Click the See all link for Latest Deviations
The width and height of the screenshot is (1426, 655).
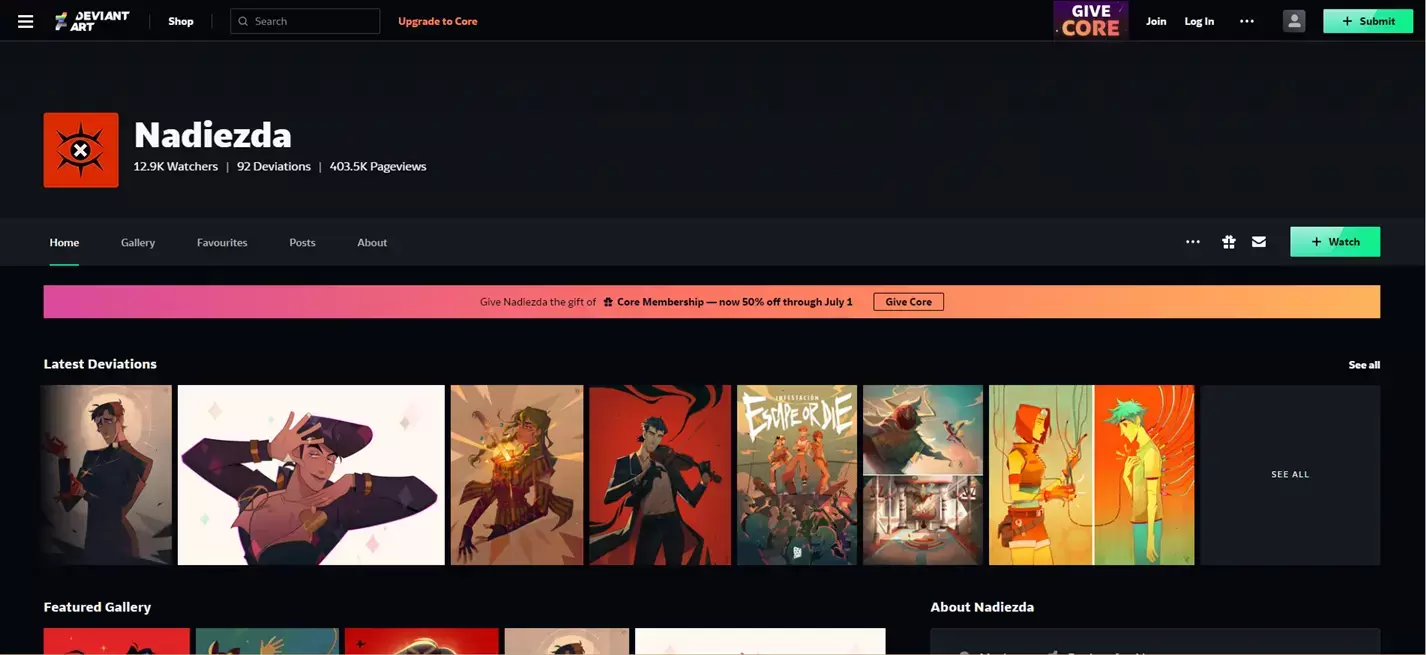pyautogui.click(x=1364, y=365)
